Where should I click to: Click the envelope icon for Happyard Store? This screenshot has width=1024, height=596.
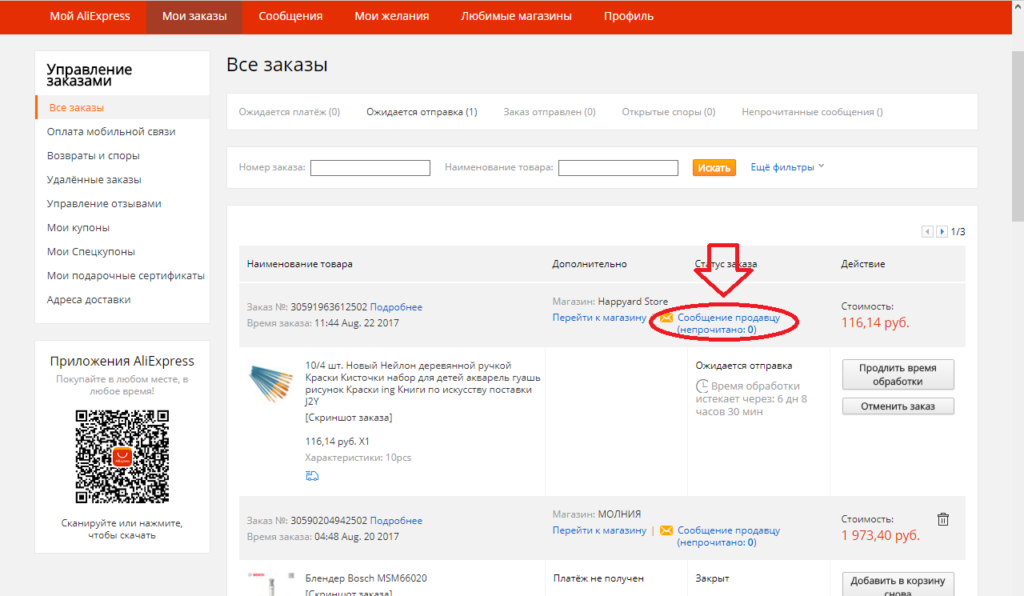pos(667,318)
